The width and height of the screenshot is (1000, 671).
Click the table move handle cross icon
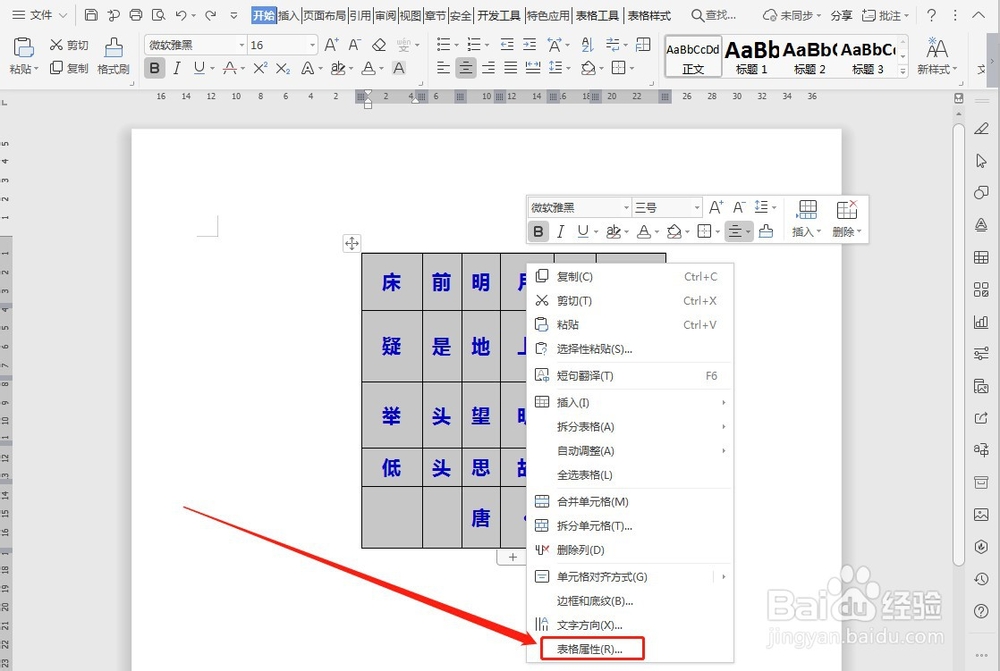tap(352, 243)
